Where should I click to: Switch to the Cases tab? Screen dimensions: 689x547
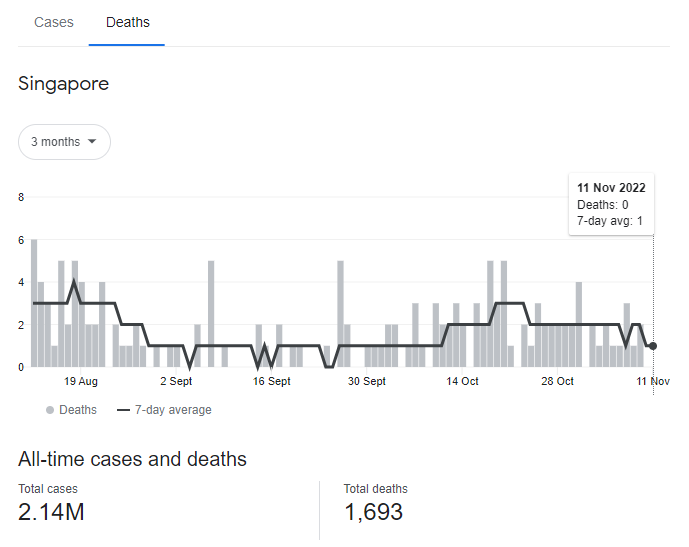click(54, 22)
